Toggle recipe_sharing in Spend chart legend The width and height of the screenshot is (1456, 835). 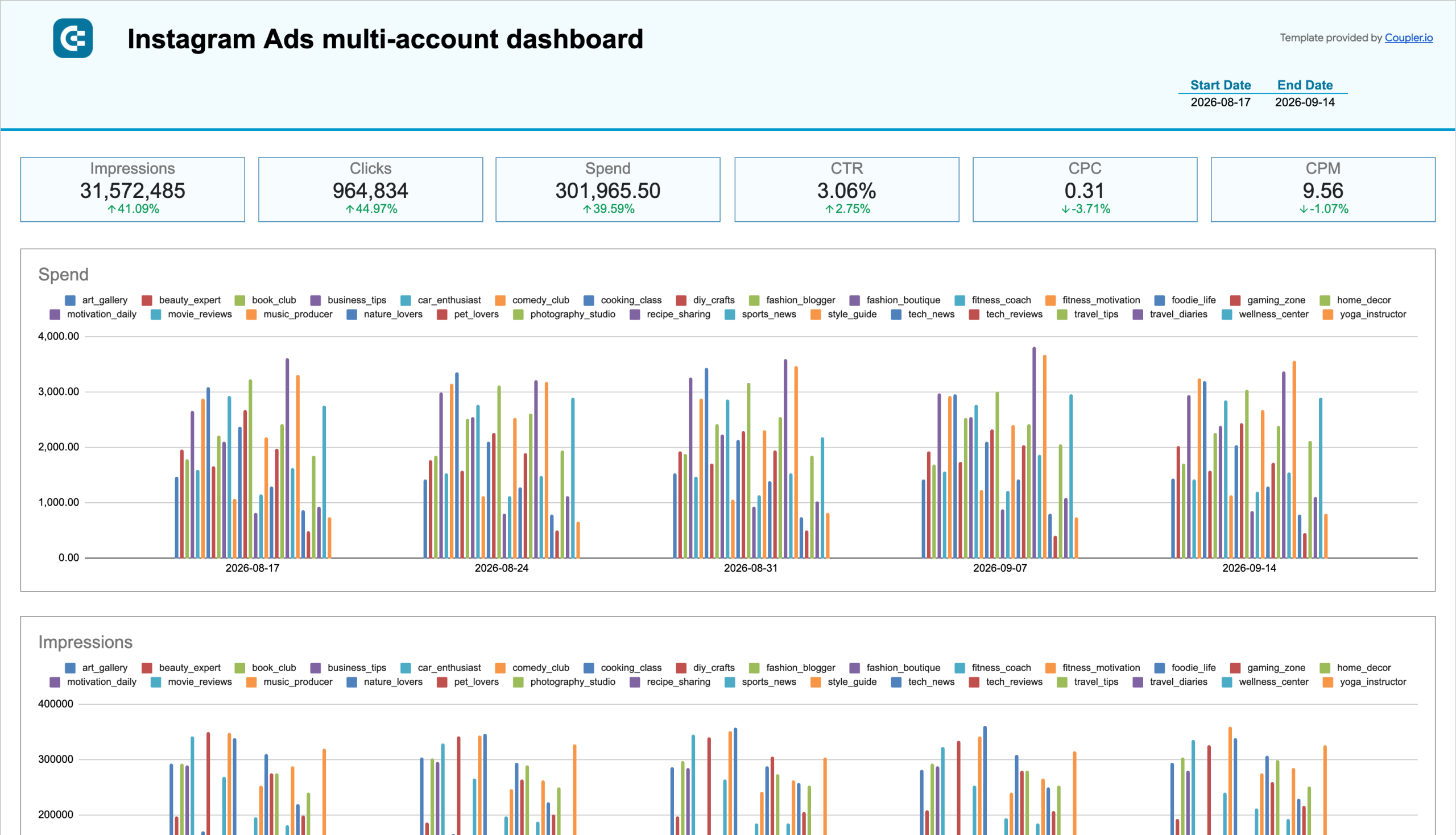[x=670, y=315]
